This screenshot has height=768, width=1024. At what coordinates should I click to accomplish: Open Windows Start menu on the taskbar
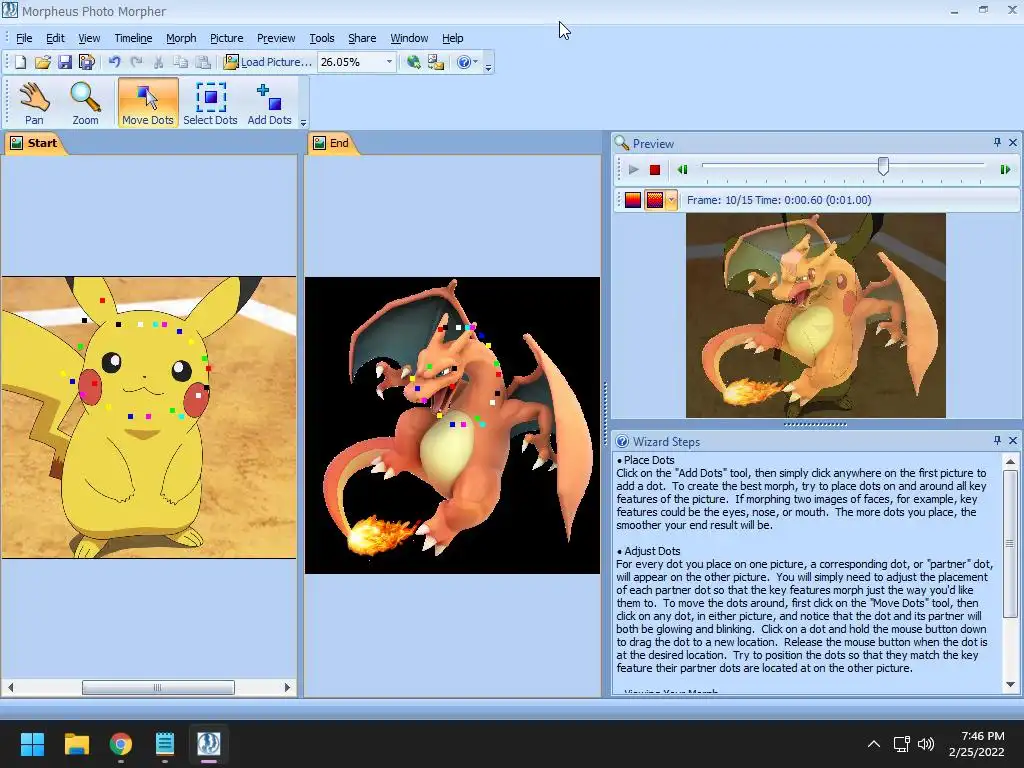pos(32,744)
